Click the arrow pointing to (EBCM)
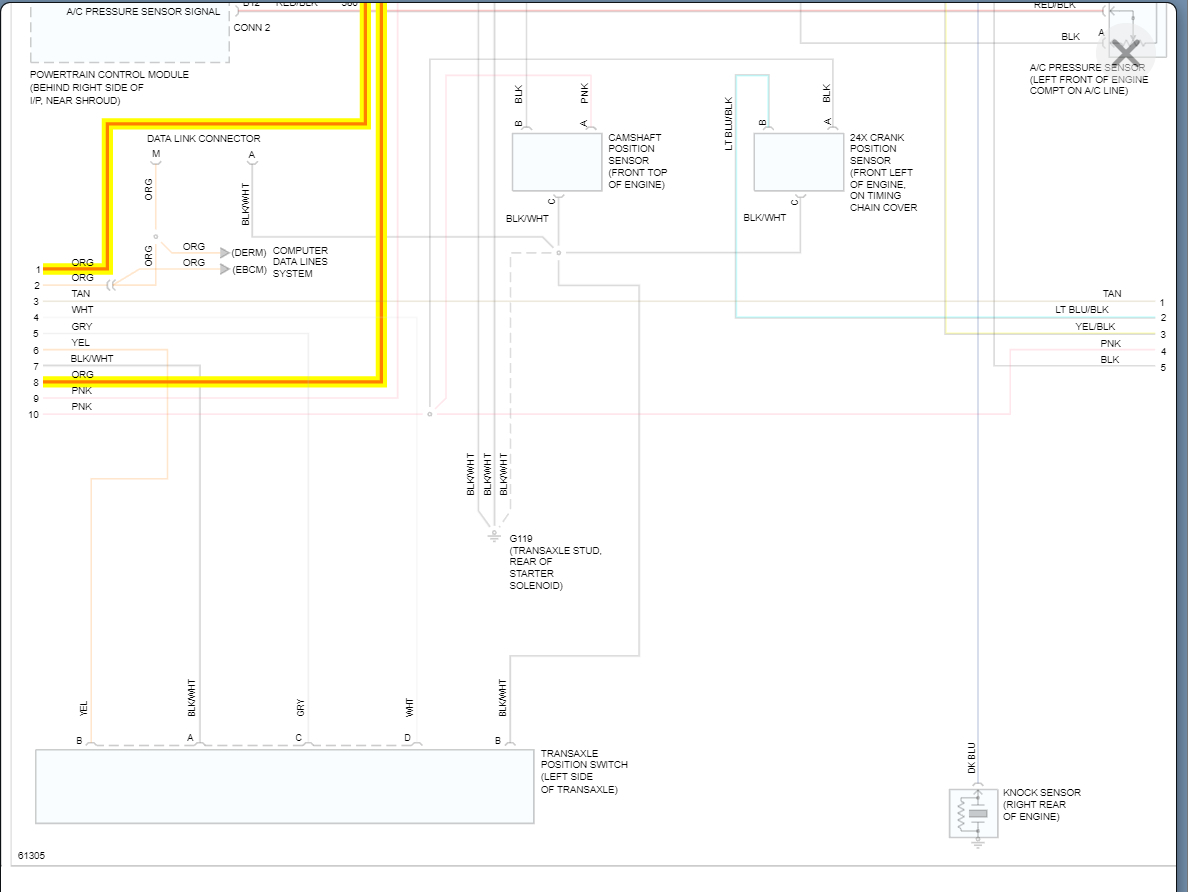This screenshot has width=1188, height=892. (x=224, y=269)
